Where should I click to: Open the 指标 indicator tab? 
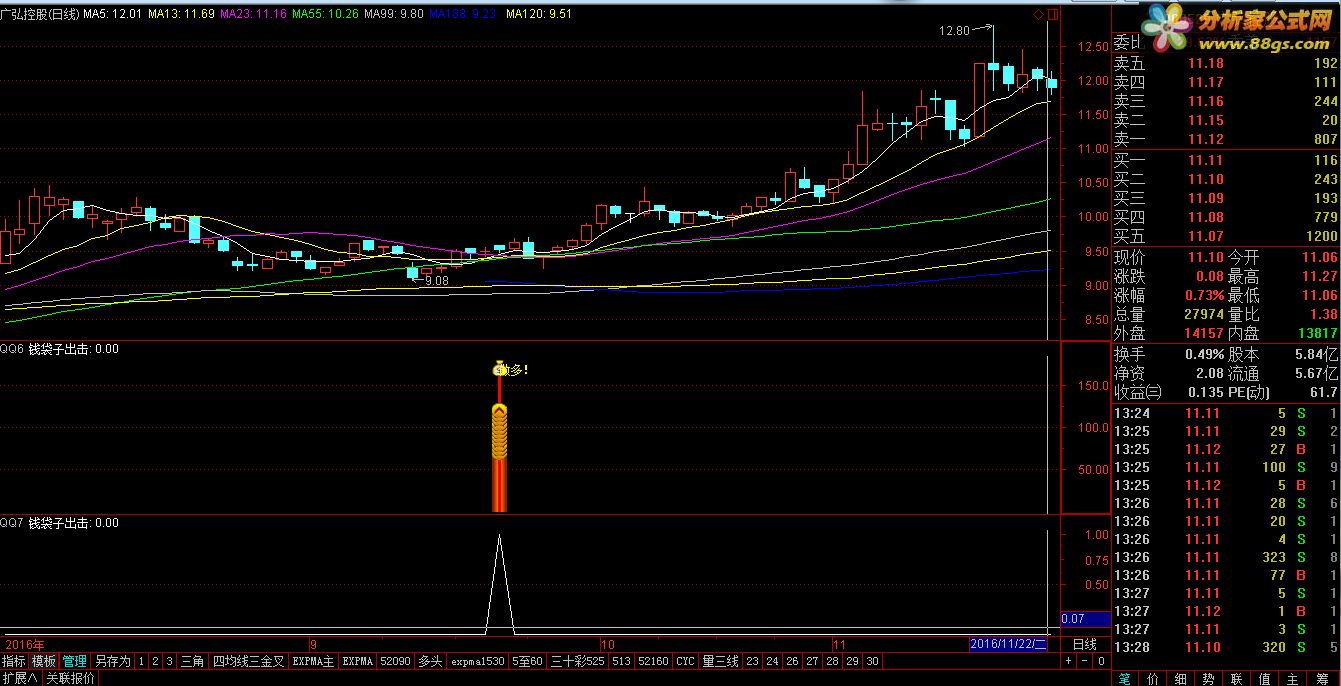[14, 661]
